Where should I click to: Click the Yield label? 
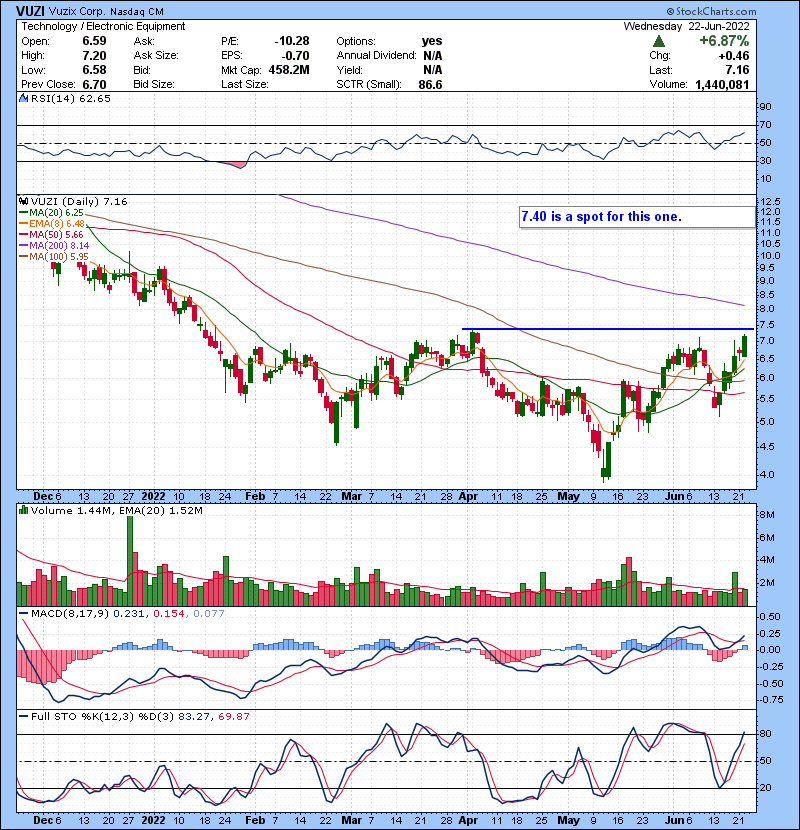[x=349, y=70]
